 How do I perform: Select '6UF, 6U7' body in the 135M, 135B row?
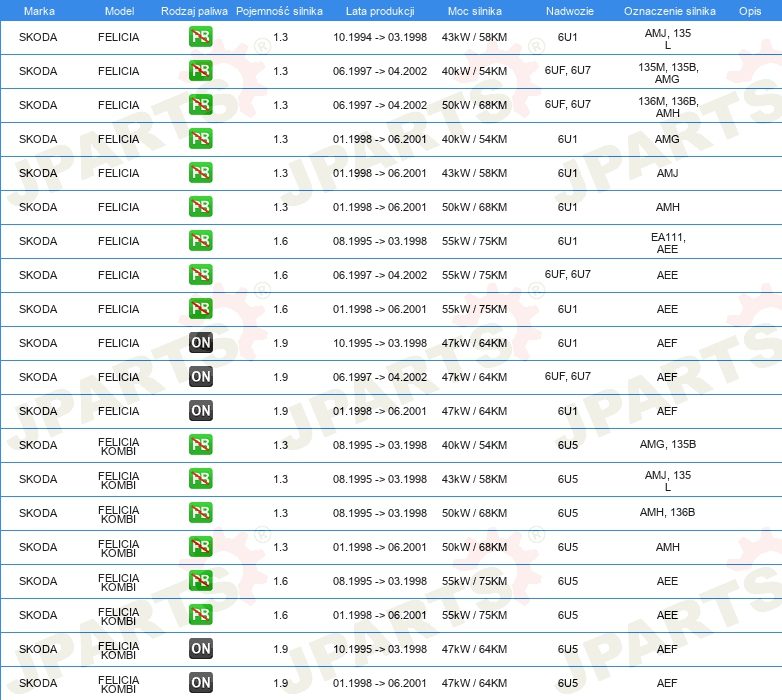pos(568,70)
